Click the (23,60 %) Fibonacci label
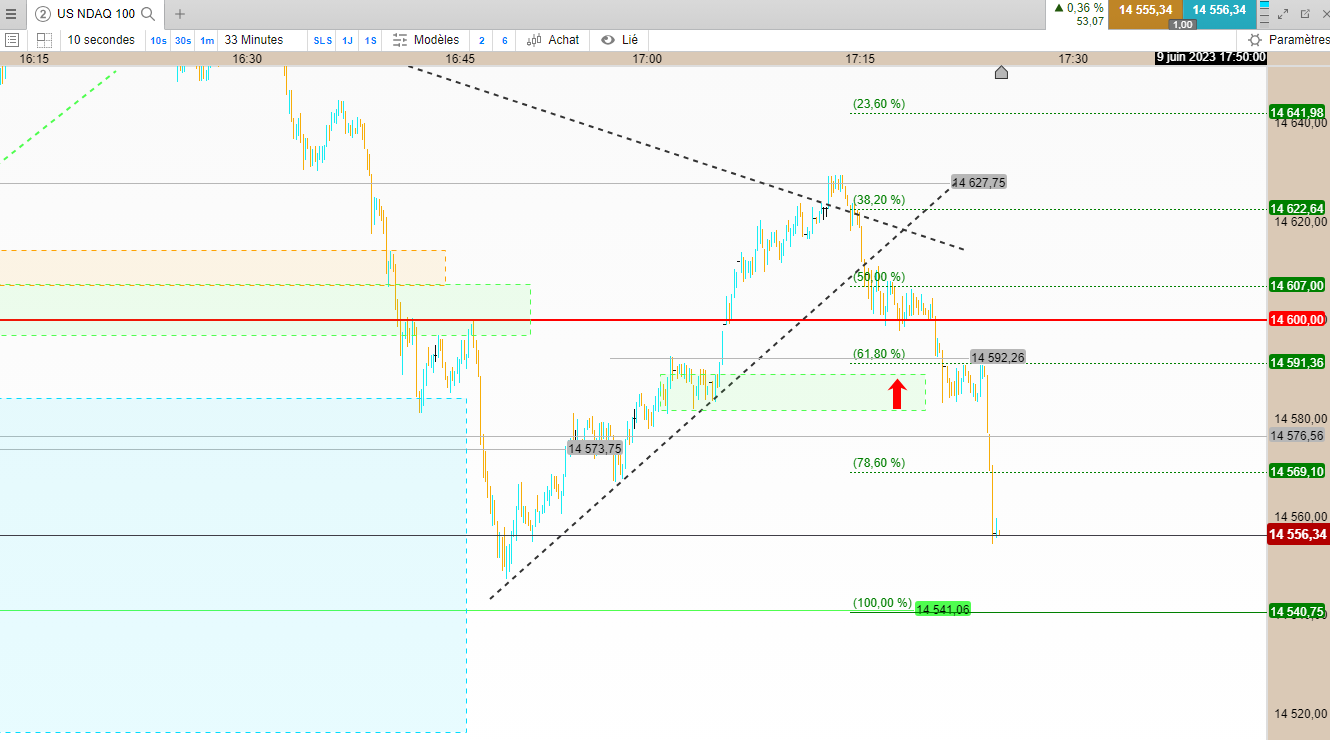Image resolution: width=1330 pixels, height=740 pixels. coord(879,103)
